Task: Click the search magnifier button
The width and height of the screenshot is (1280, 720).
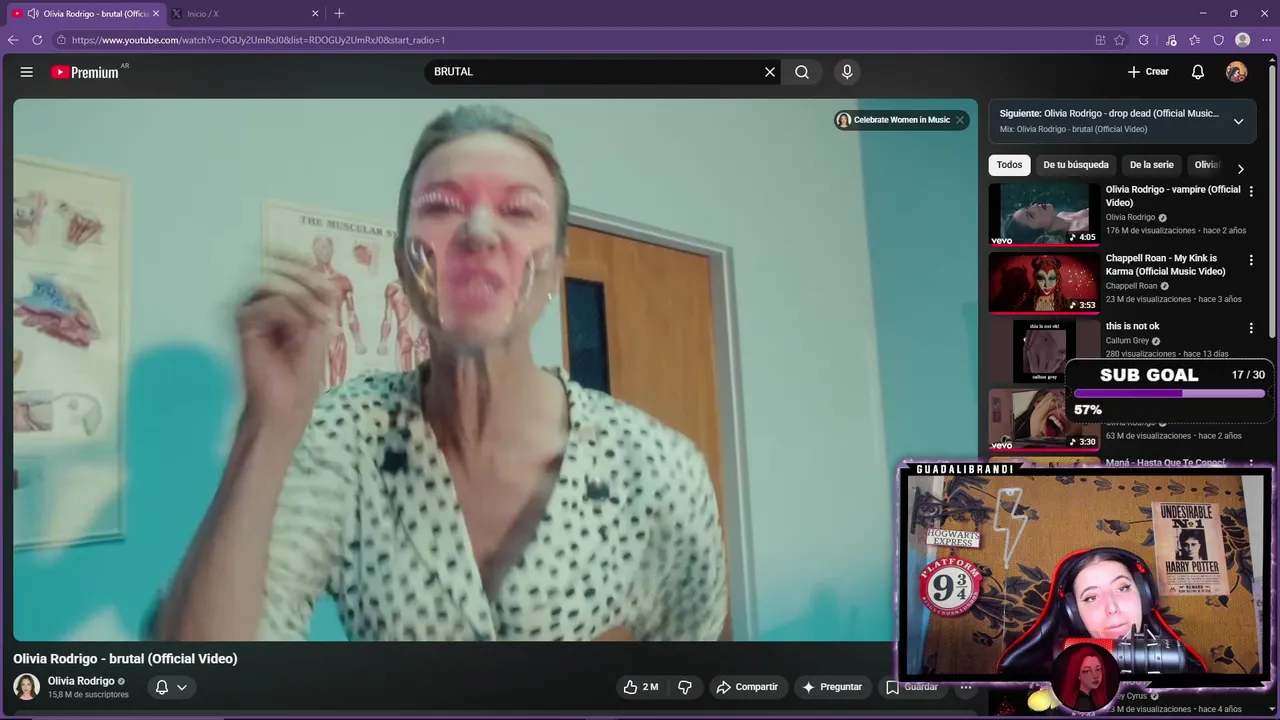Action: pos(802,72)
